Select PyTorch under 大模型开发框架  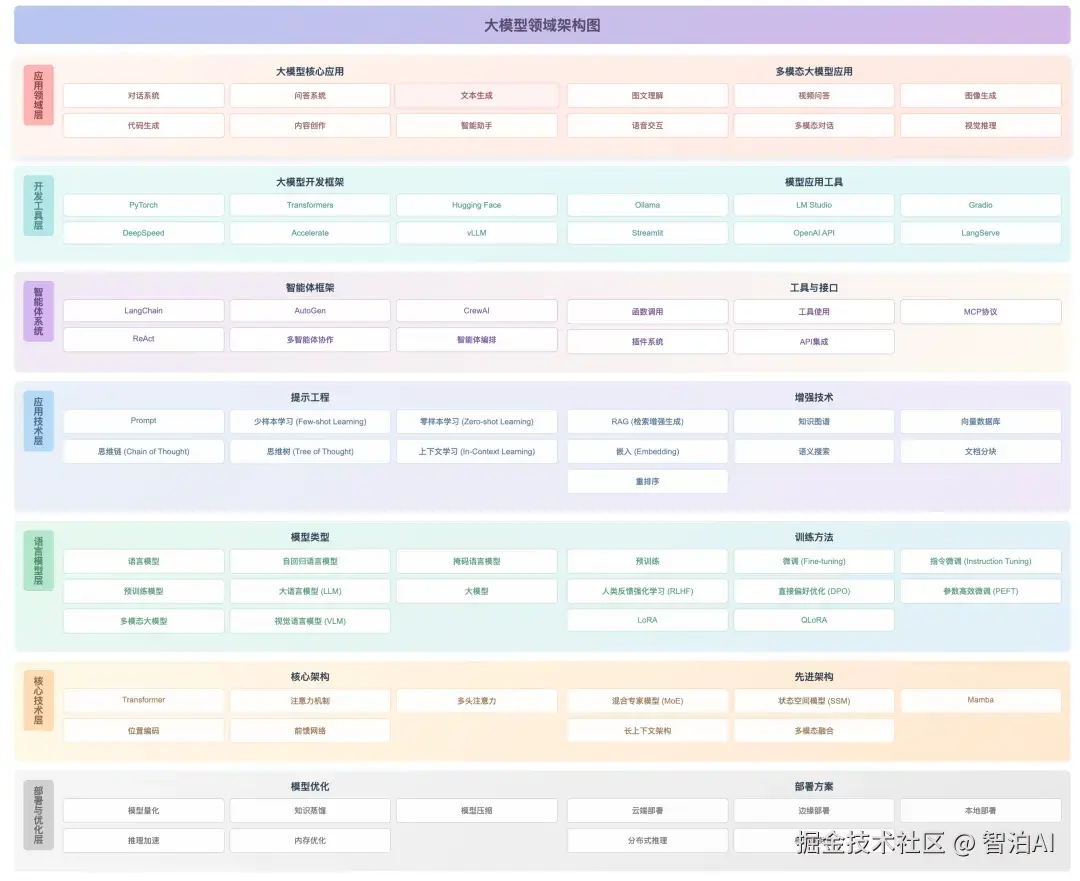143,205
